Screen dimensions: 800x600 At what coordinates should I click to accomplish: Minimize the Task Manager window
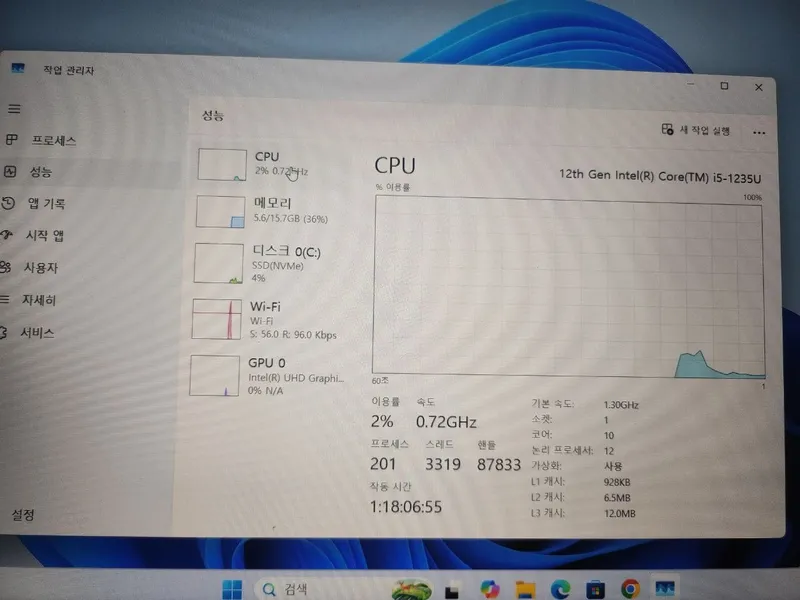click(690, 84)
